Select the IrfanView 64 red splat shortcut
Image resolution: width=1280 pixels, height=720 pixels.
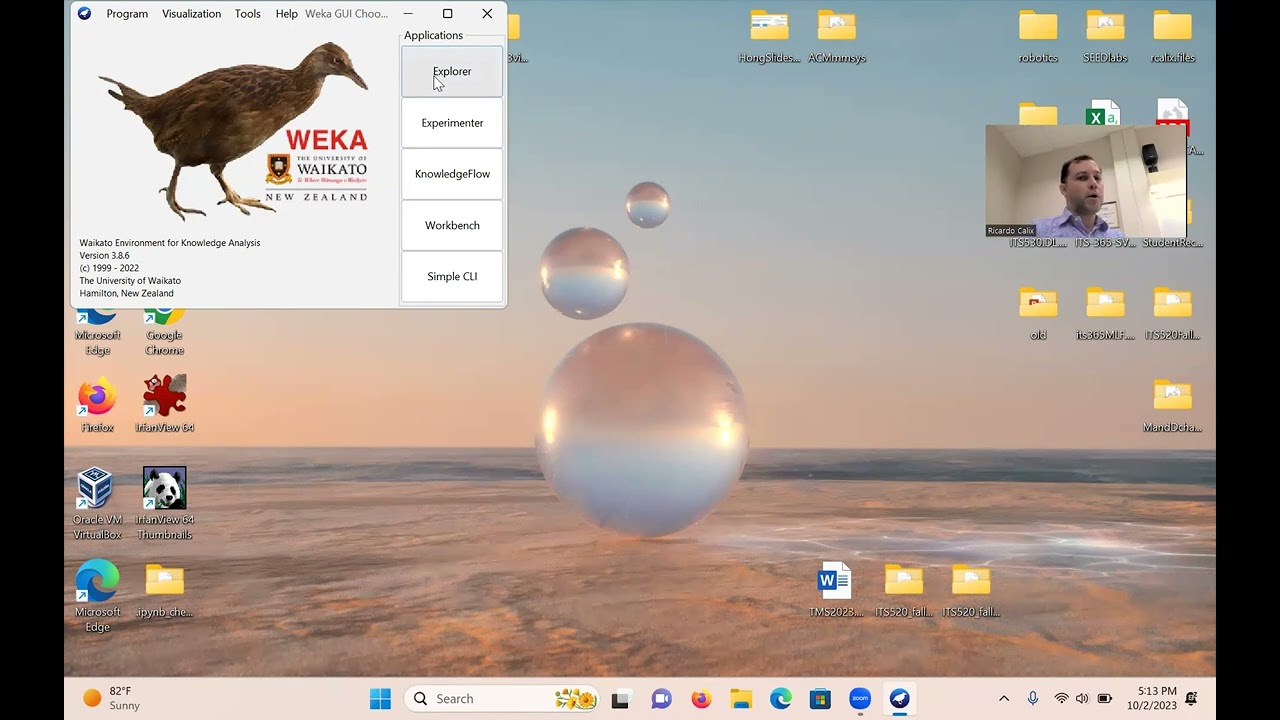pyautogui.click(x=165, y=405)
